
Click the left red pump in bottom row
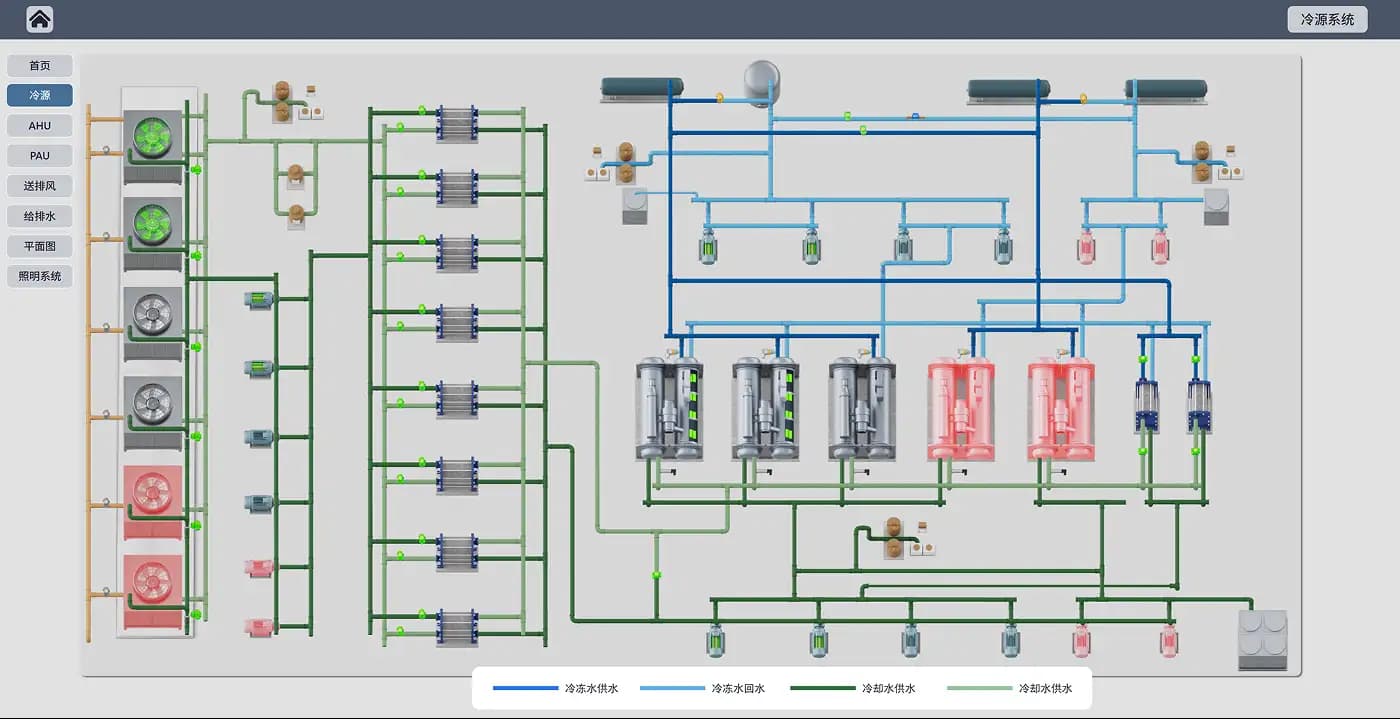click(1081, 640)
